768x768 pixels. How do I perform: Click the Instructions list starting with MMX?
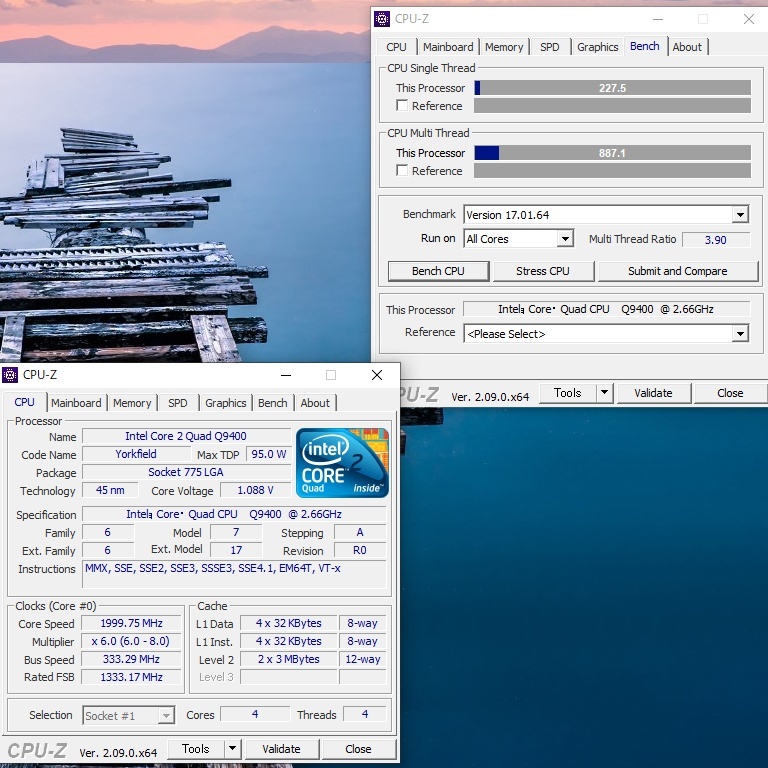(x=234, y=575)
